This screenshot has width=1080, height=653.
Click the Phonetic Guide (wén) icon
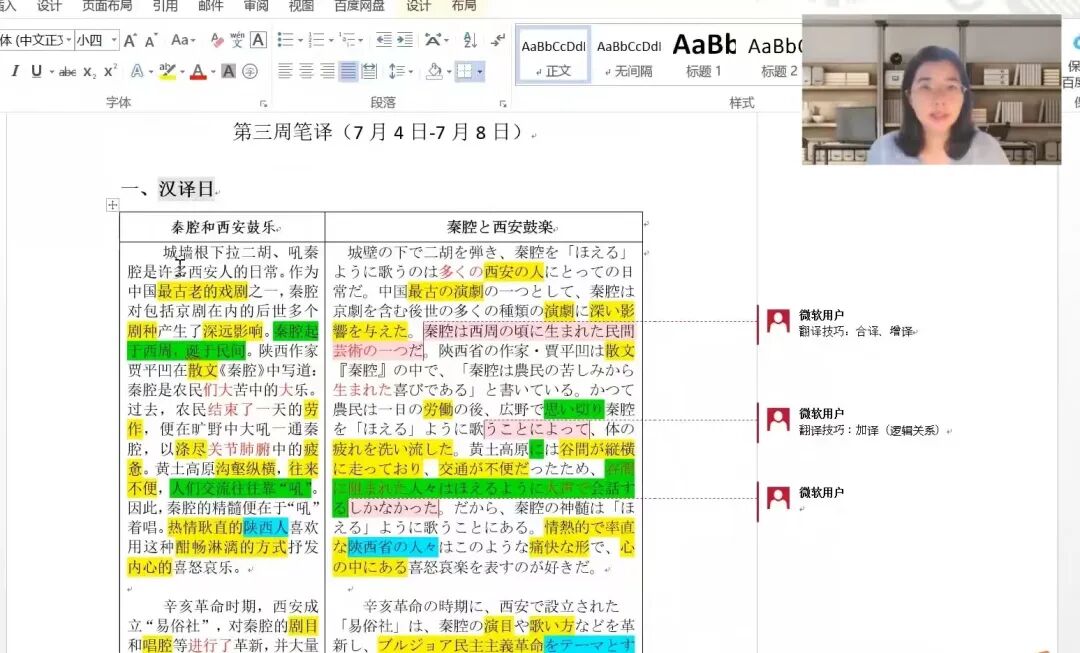tap(238, 40)
